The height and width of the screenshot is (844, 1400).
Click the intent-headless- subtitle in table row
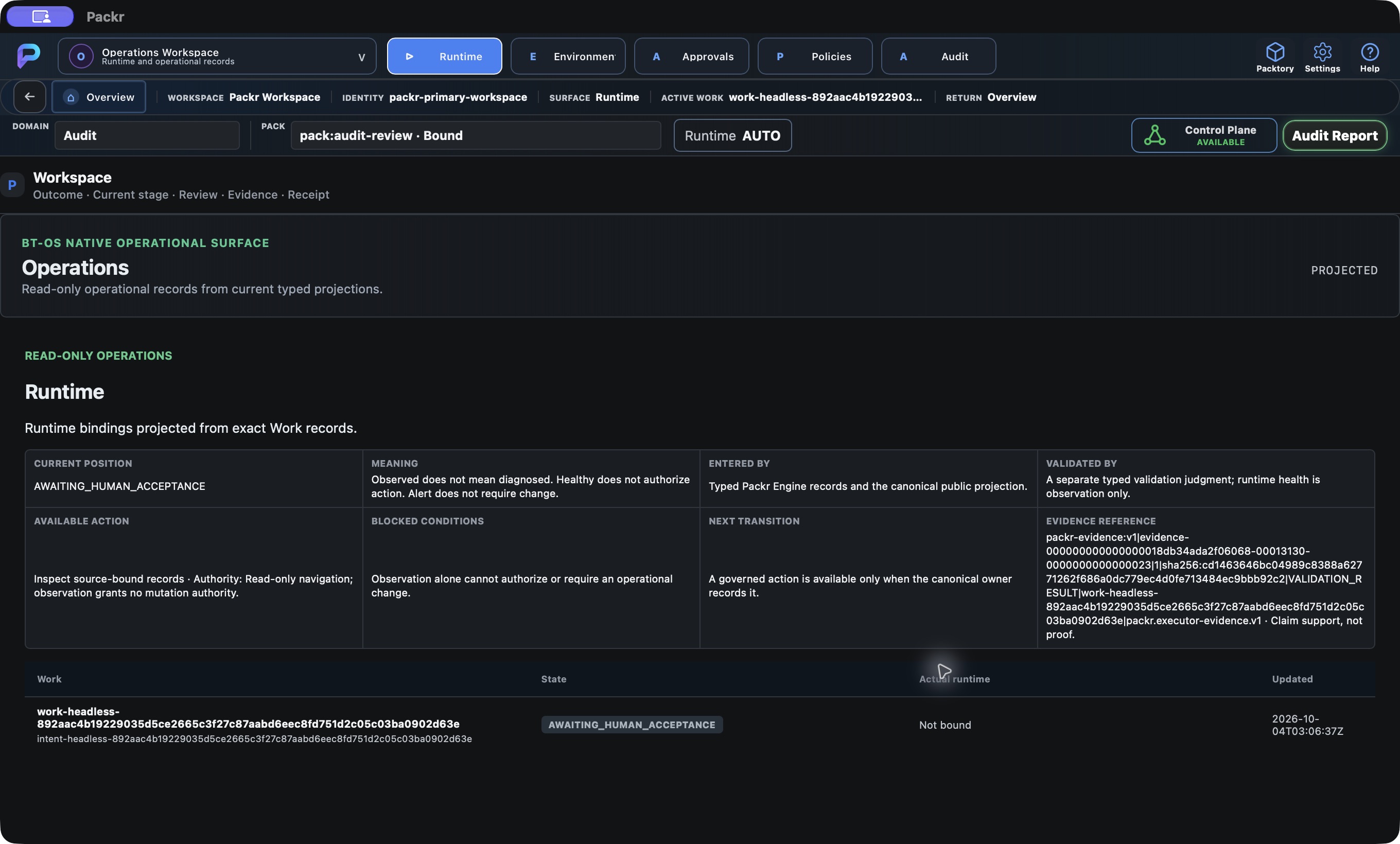pyautogui.click(x=255, y=739)
